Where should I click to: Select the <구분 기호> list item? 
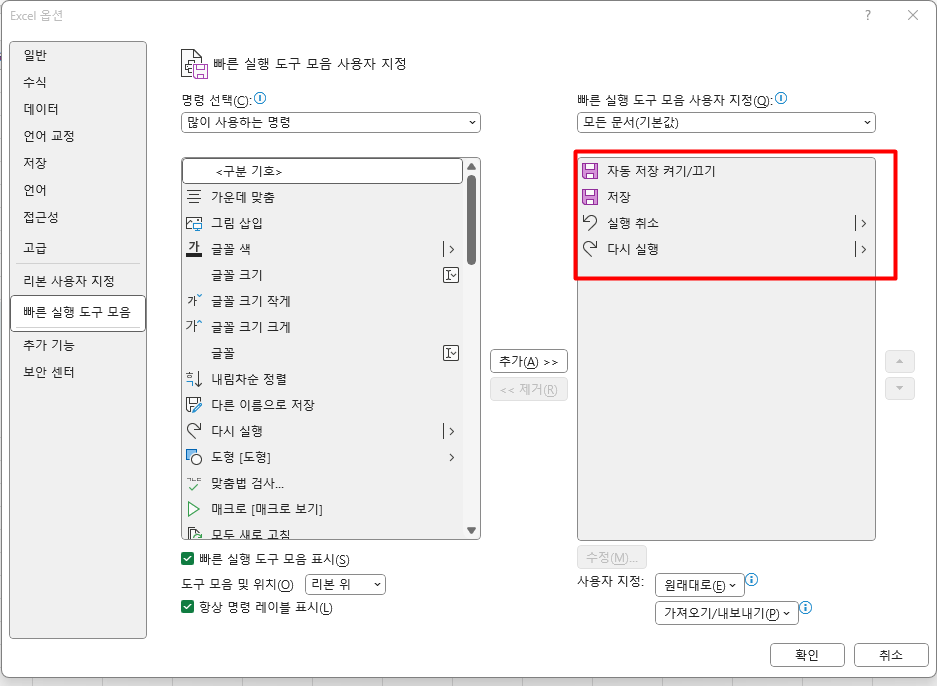[x=323, y=172]
